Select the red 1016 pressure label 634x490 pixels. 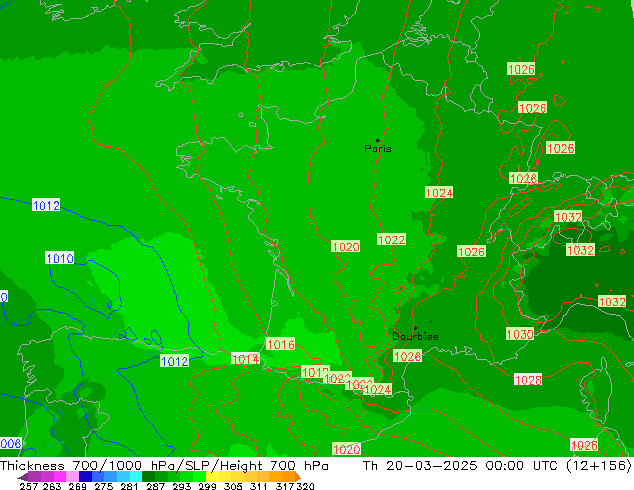coord(280,344)
